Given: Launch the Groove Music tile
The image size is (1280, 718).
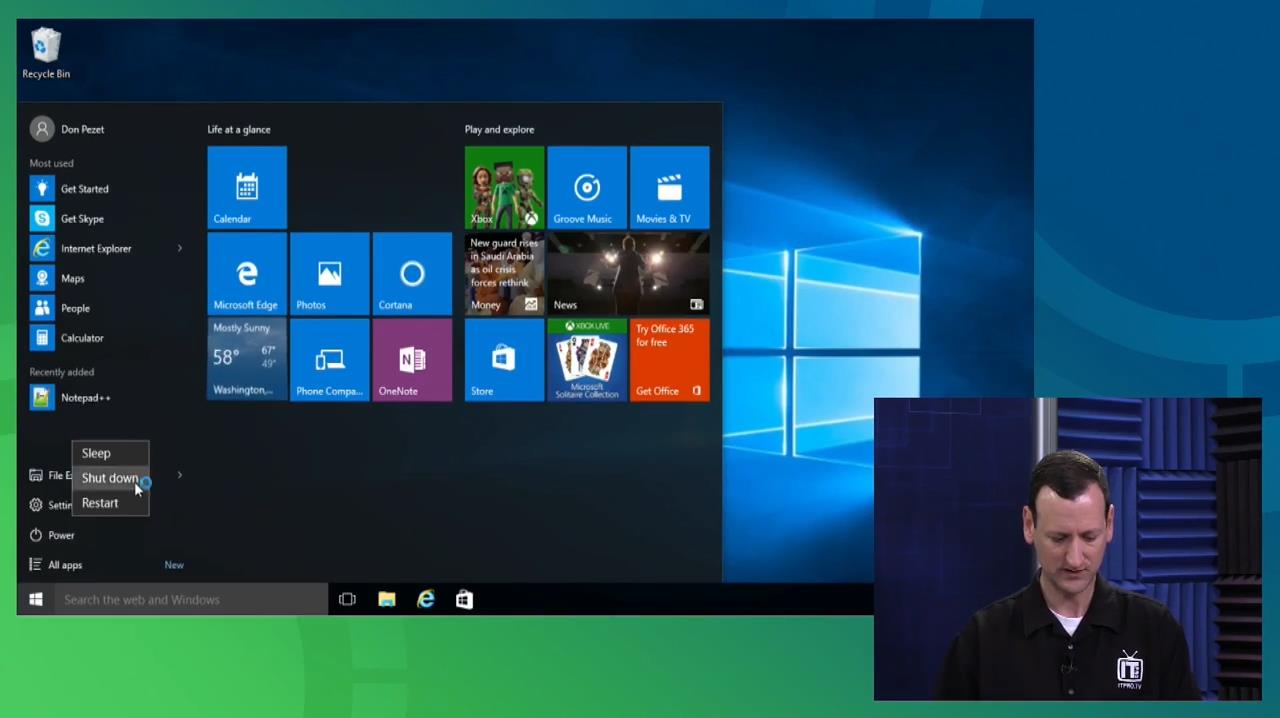Looking at the screenshot, I should coord(587,187).
